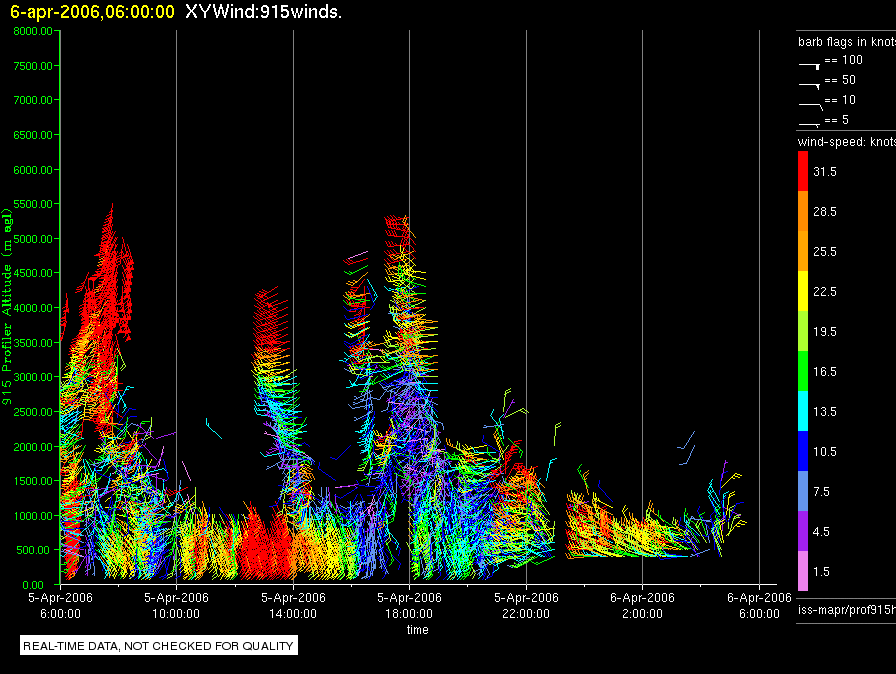This screenshot has width=896, height=674.
Task: Pick the pink 1.5 knots color swatch
Action: pos(802,571)
